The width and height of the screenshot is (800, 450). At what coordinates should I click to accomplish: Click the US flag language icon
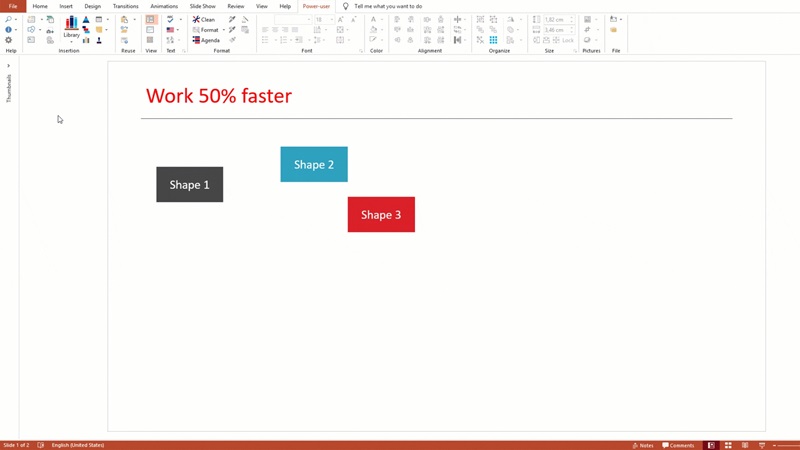tap(170, 30)
